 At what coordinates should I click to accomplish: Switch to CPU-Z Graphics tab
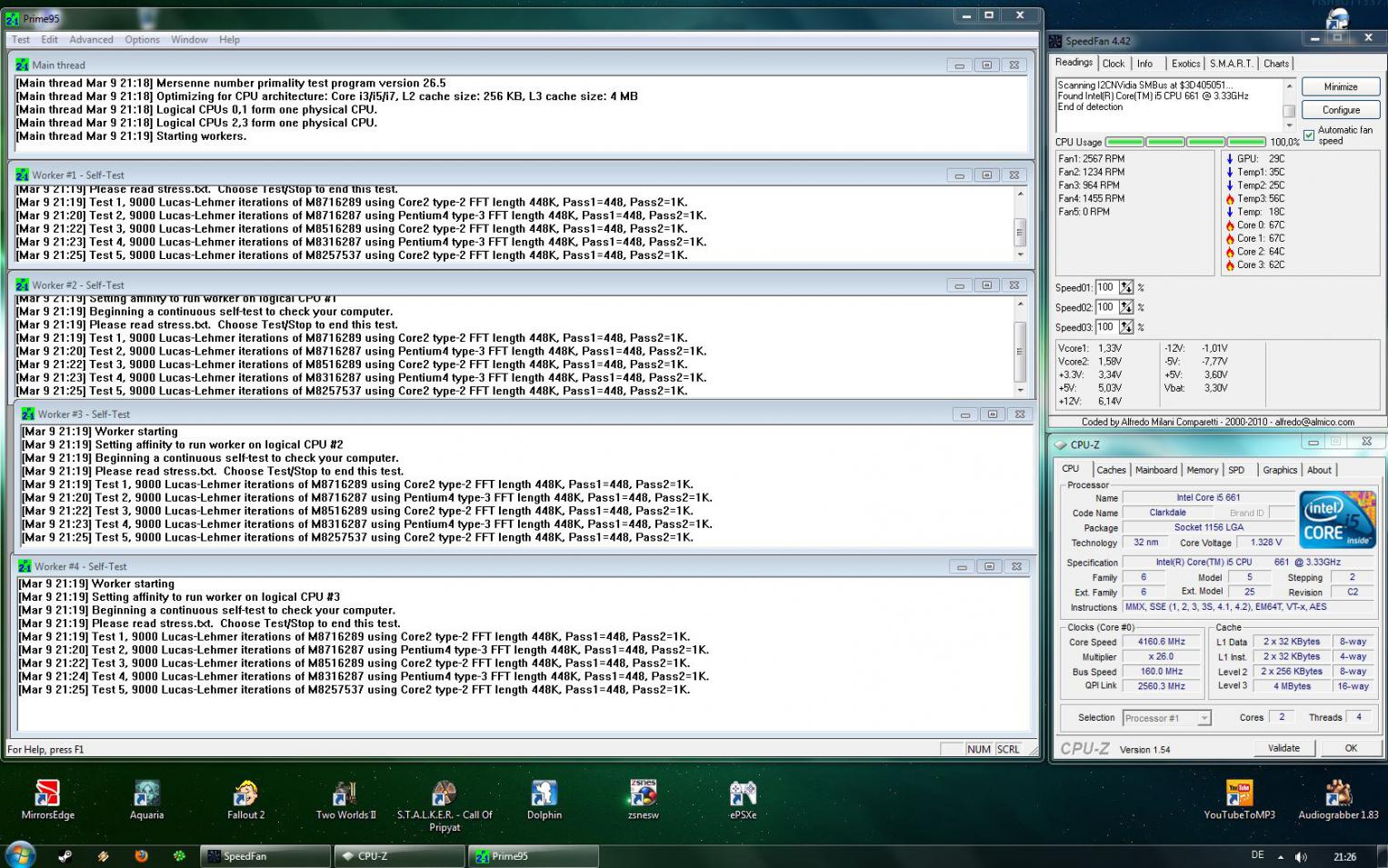tap(1280, 470)
